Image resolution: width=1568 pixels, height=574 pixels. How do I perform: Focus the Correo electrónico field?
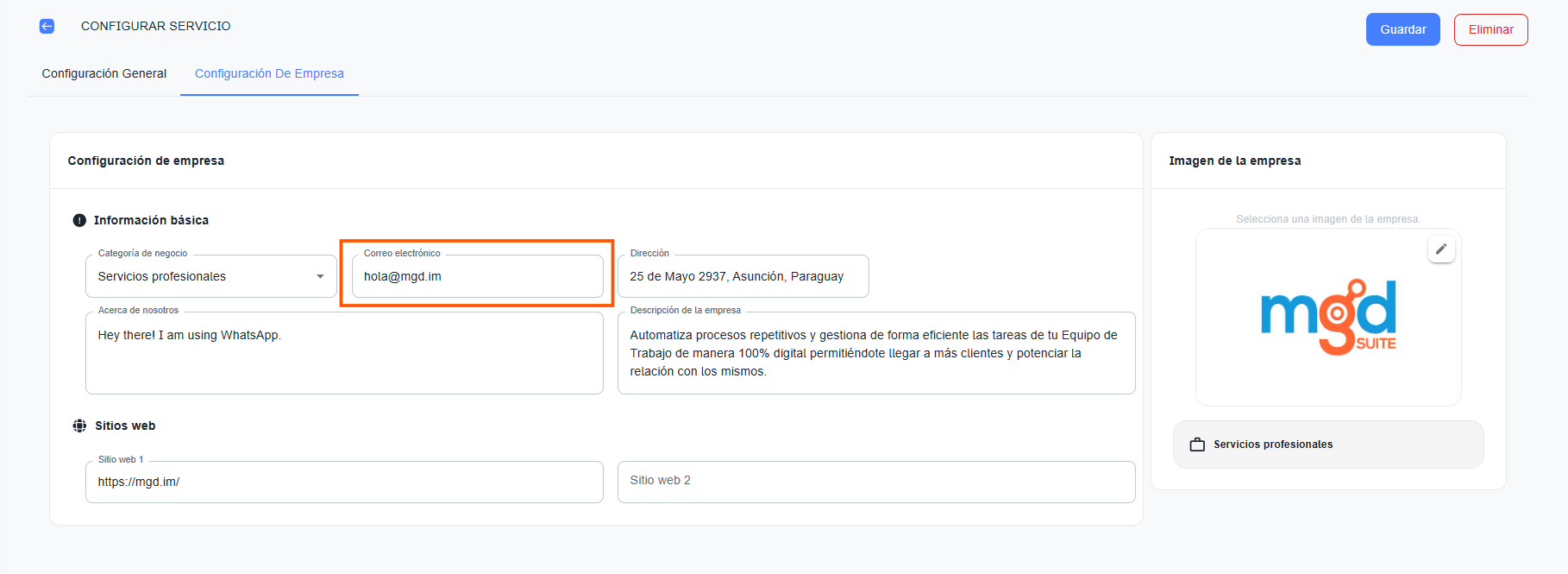coord(477,276)
